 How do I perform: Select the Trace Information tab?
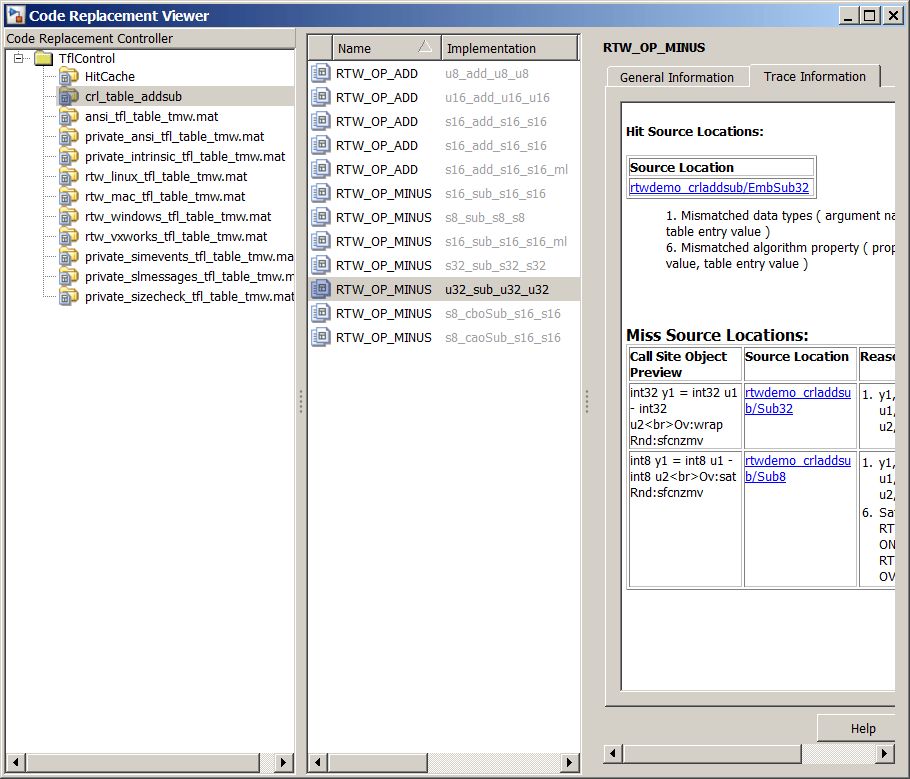(x=815, y=76)
